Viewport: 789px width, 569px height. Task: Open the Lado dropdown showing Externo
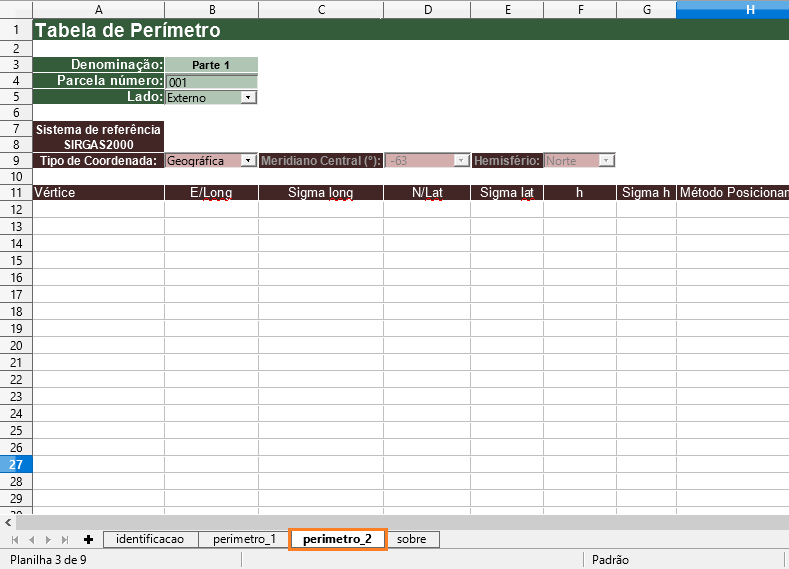coord(249,97)
